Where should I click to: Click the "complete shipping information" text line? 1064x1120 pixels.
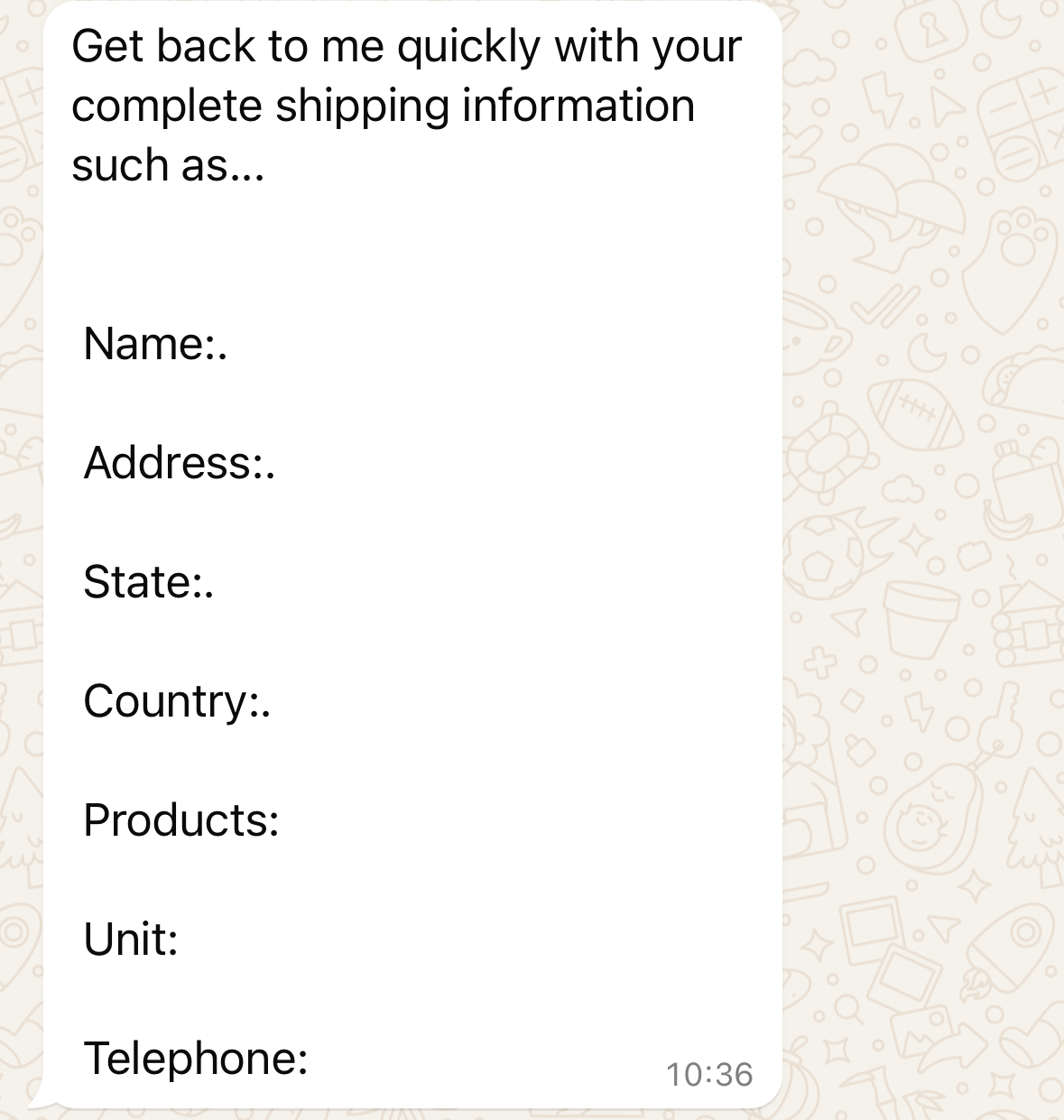click(x=383, y=106)
